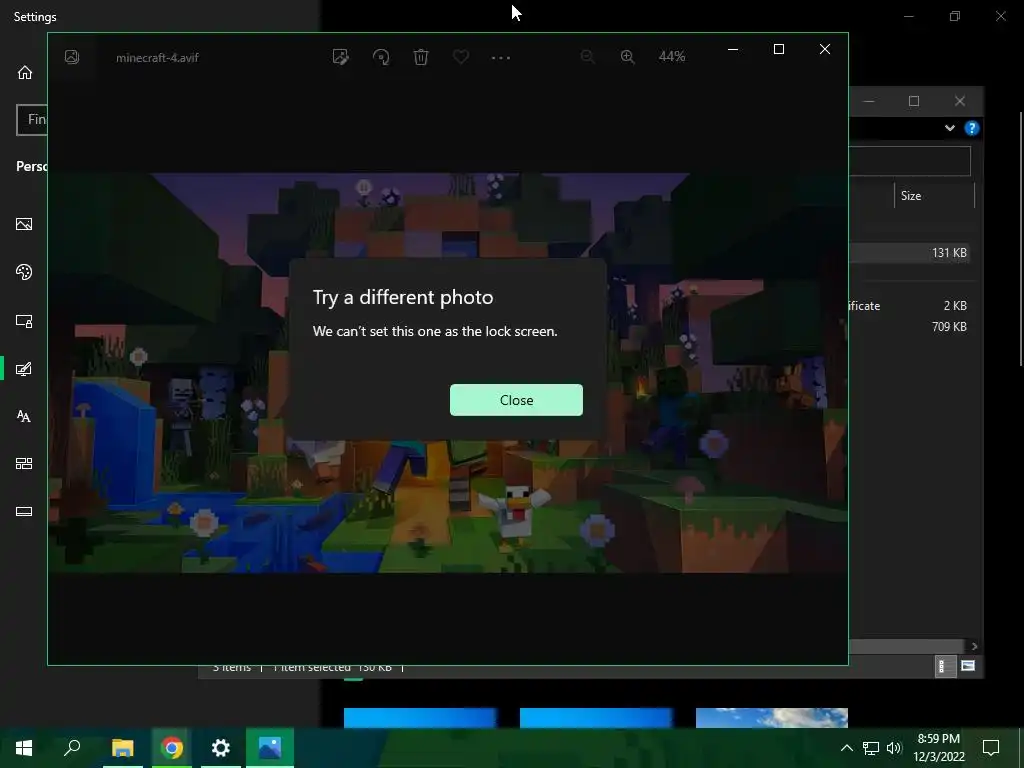Open Taskbar settings in the sidebar
1024x768 pixels.
(24, 511)
